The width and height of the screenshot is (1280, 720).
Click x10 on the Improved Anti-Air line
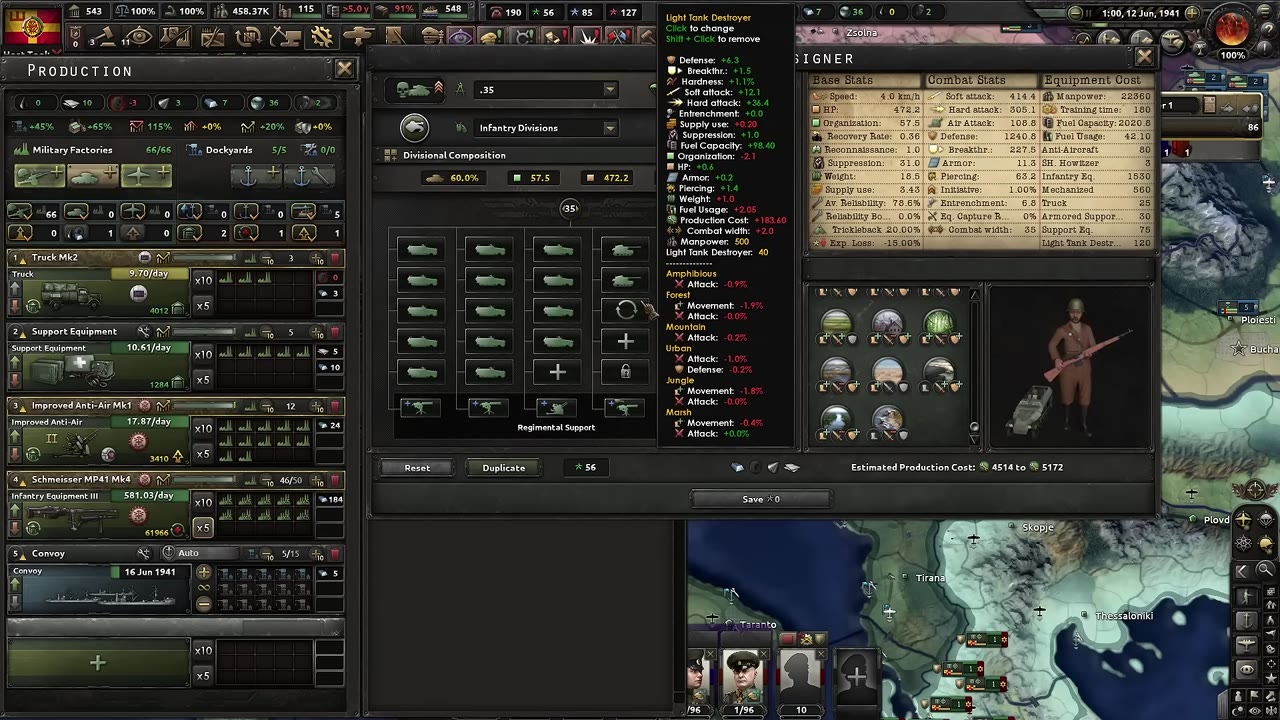tap(203, 429)
